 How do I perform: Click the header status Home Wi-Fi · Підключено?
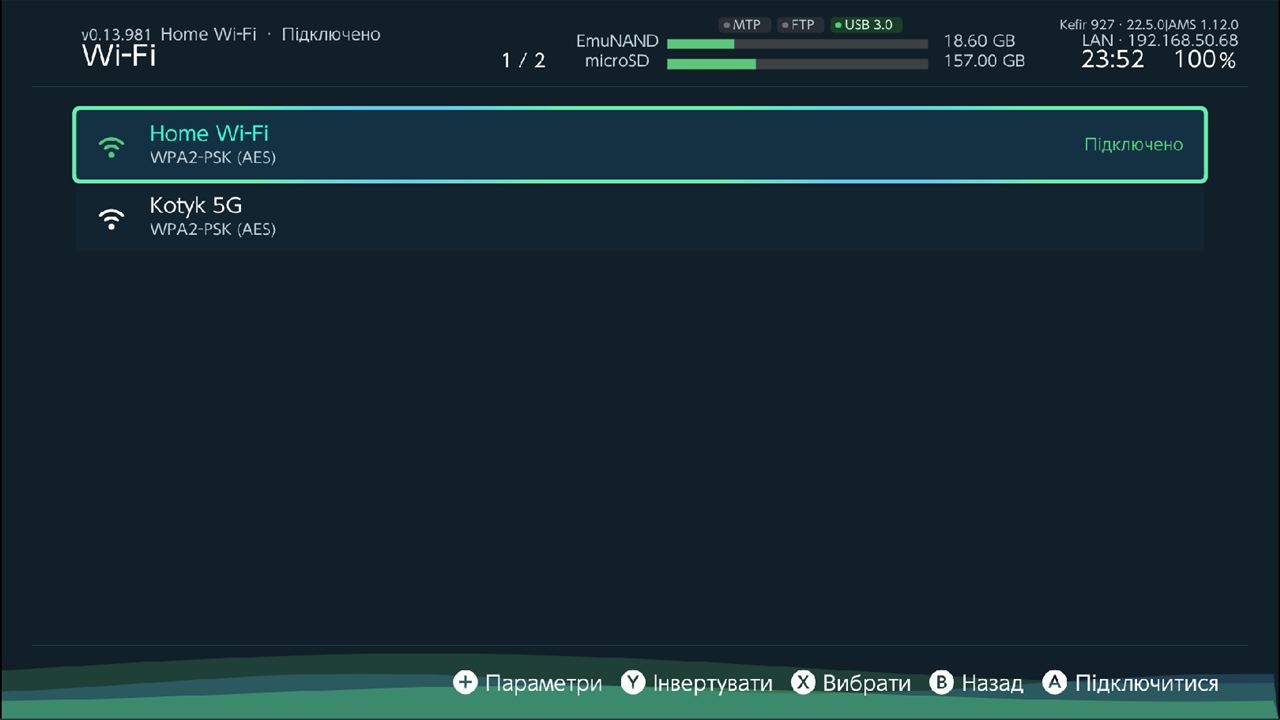270,34
